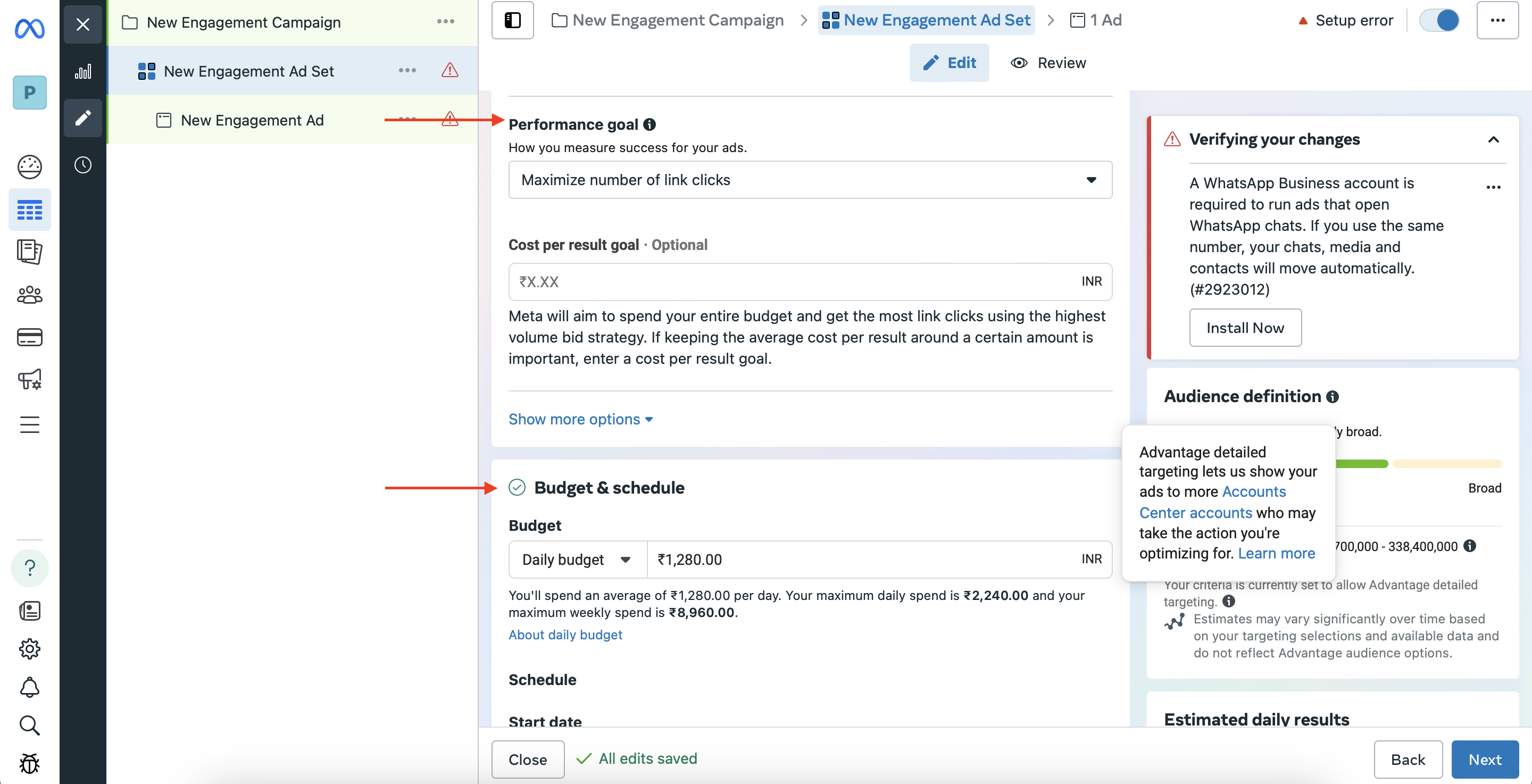Click the Install Now button
1532x784 pixels.
(1245, 328)
